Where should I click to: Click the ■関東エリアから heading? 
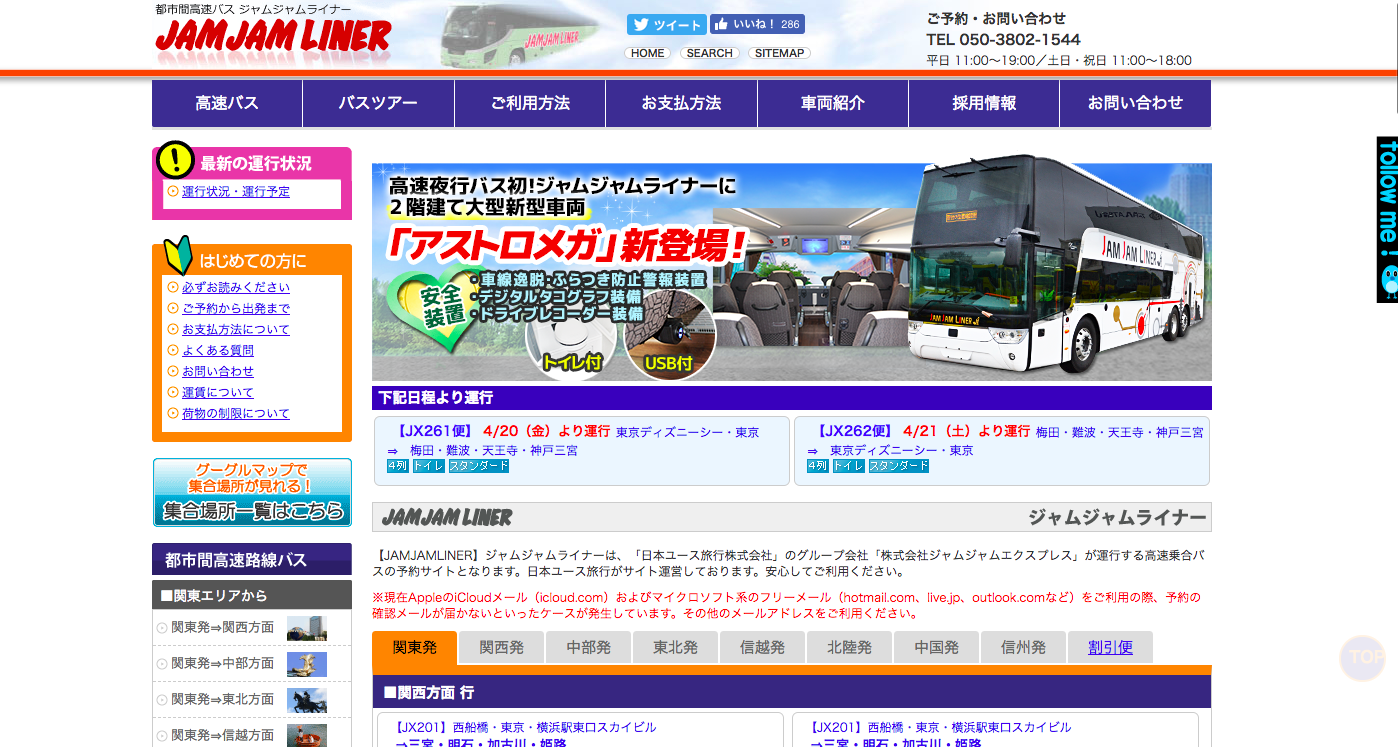point(252,595)
